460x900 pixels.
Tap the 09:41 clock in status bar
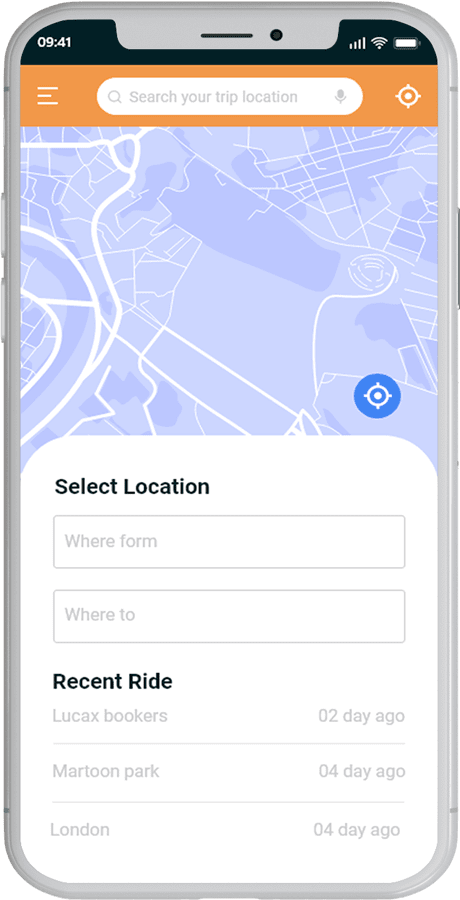coord(54,42)
